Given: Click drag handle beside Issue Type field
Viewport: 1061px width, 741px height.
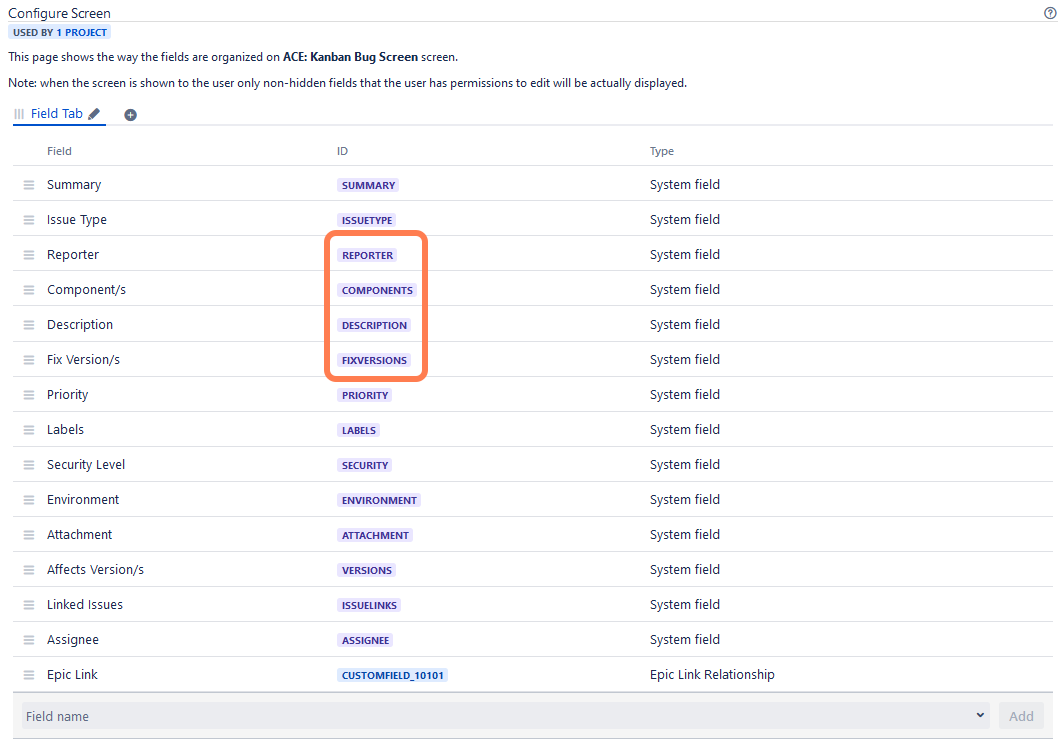Looking at the screenshot, I should 29,220.
